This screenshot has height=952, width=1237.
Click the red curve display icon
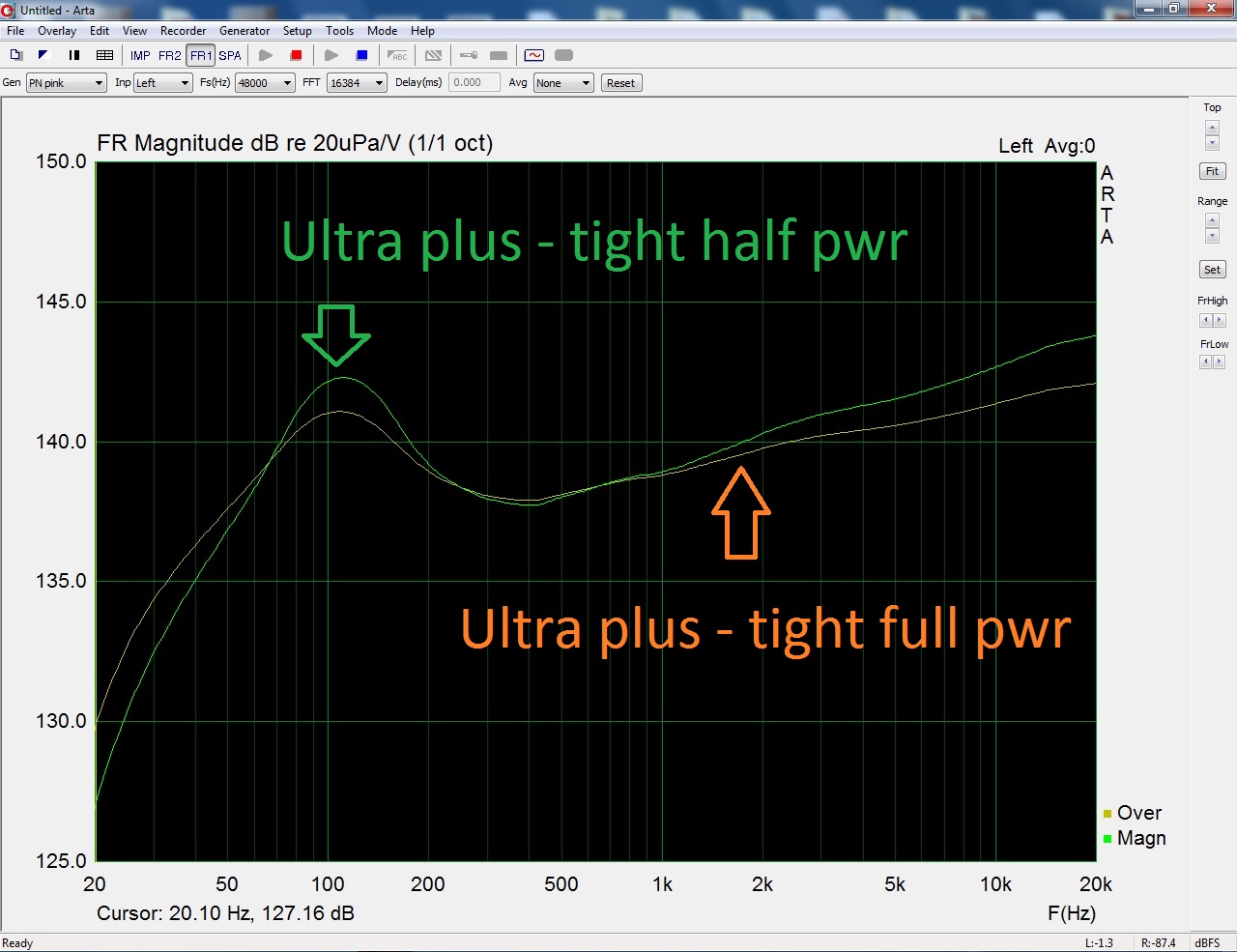534,55
